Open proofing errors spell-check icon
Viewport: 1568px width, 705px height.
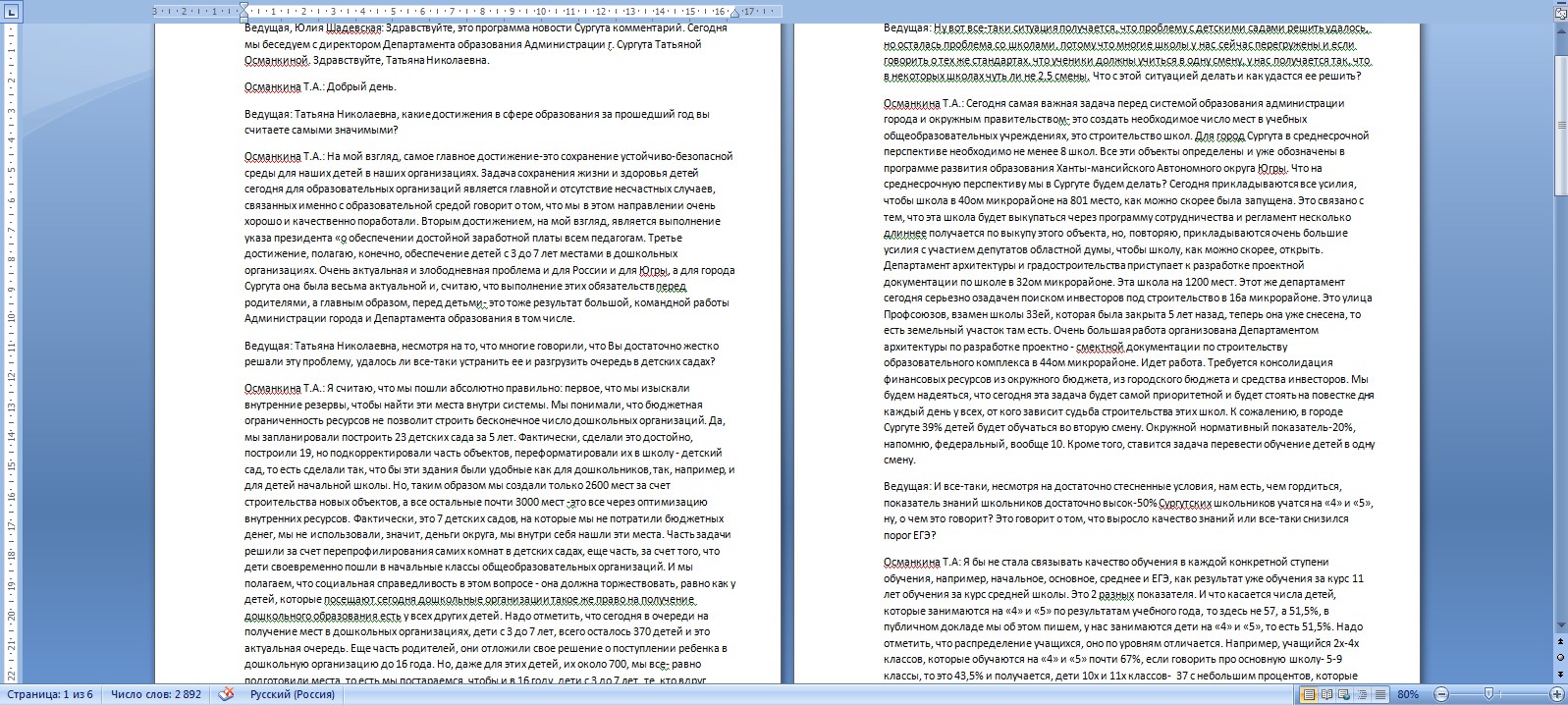click(x=227, y=694)
